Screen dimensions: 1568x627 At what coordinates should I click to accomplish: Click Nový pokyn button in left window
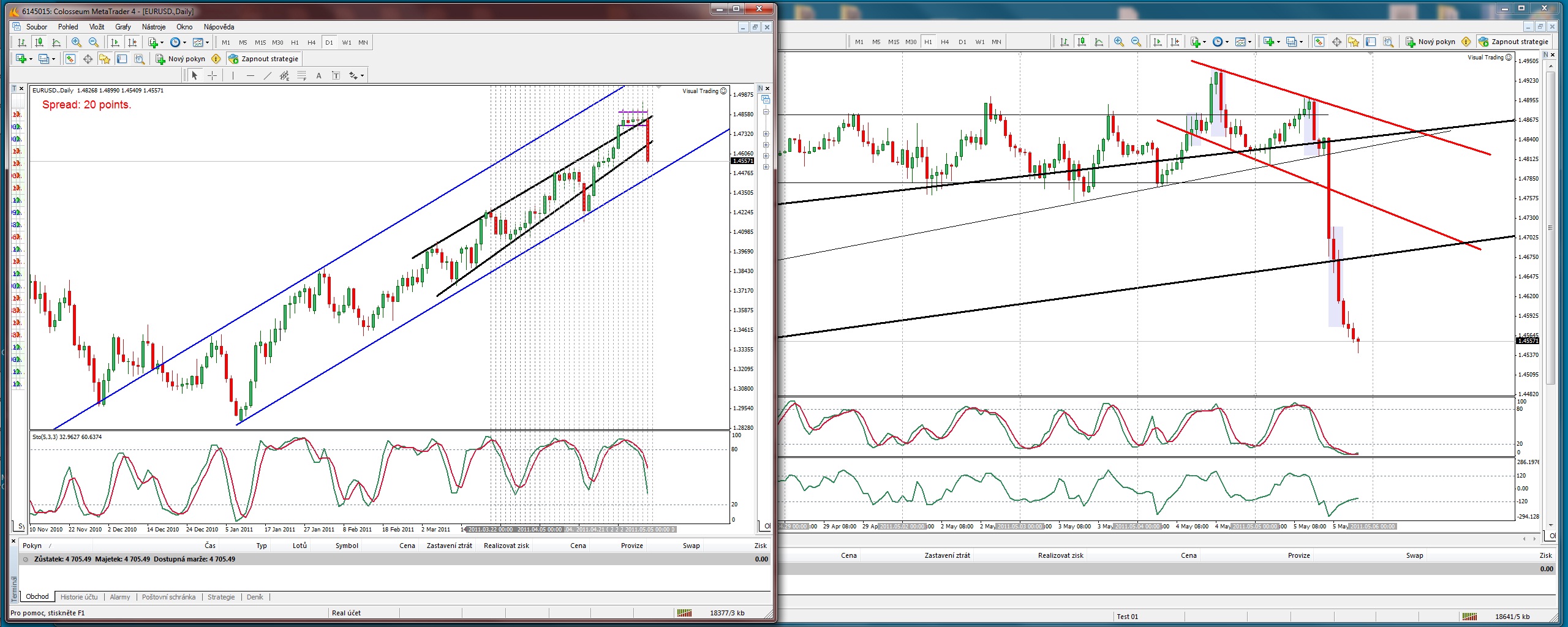tap(181, 59)
